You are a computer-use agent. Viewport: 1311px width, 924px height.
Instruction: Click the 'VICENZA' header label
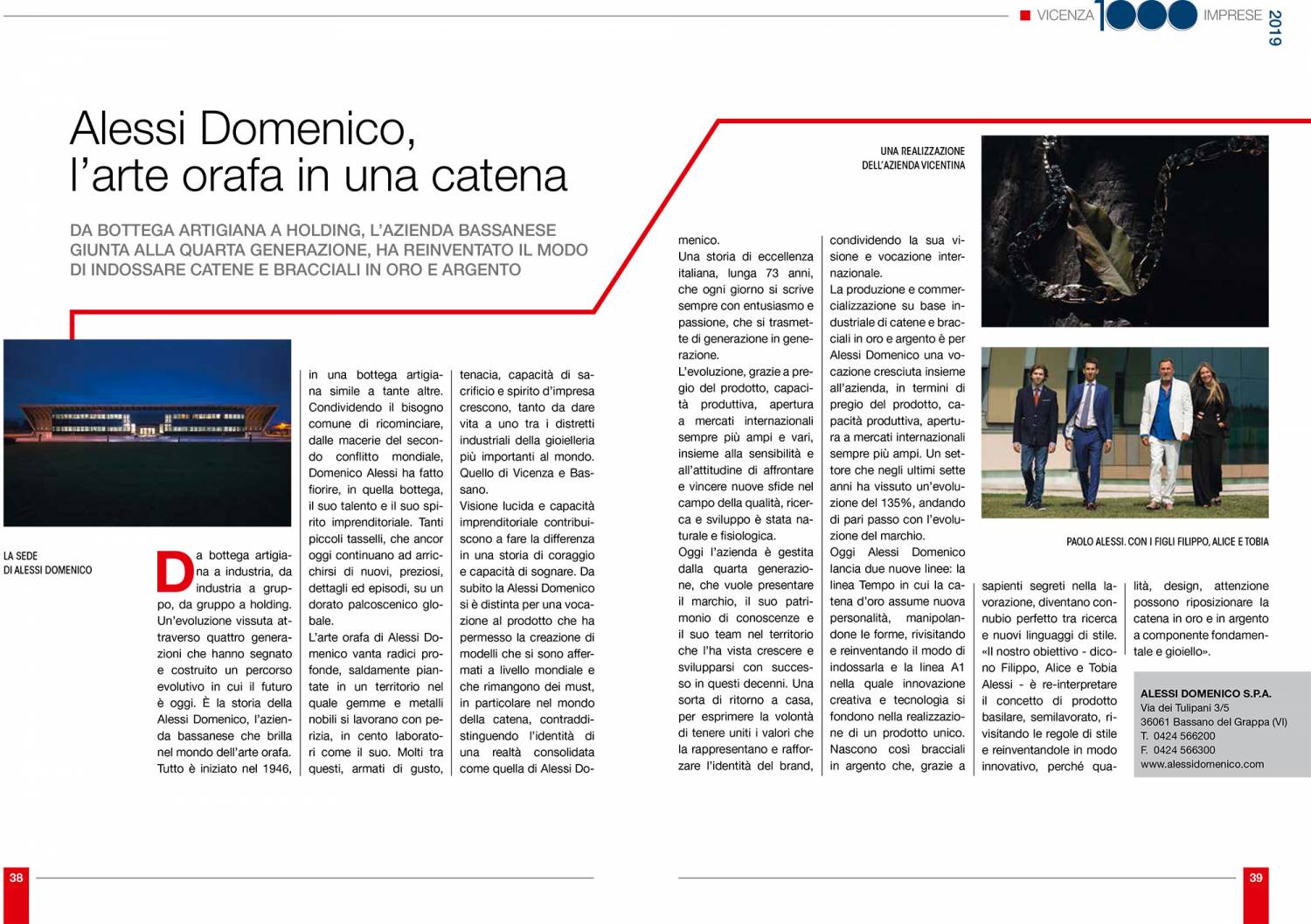[1065, 15]
